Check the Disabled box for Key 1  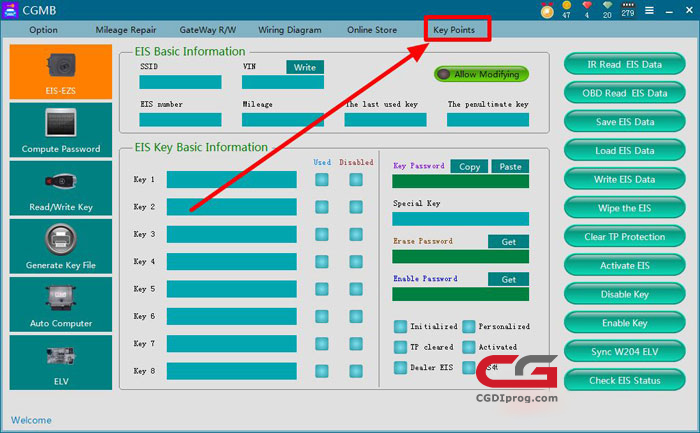[x=356, y=179]
